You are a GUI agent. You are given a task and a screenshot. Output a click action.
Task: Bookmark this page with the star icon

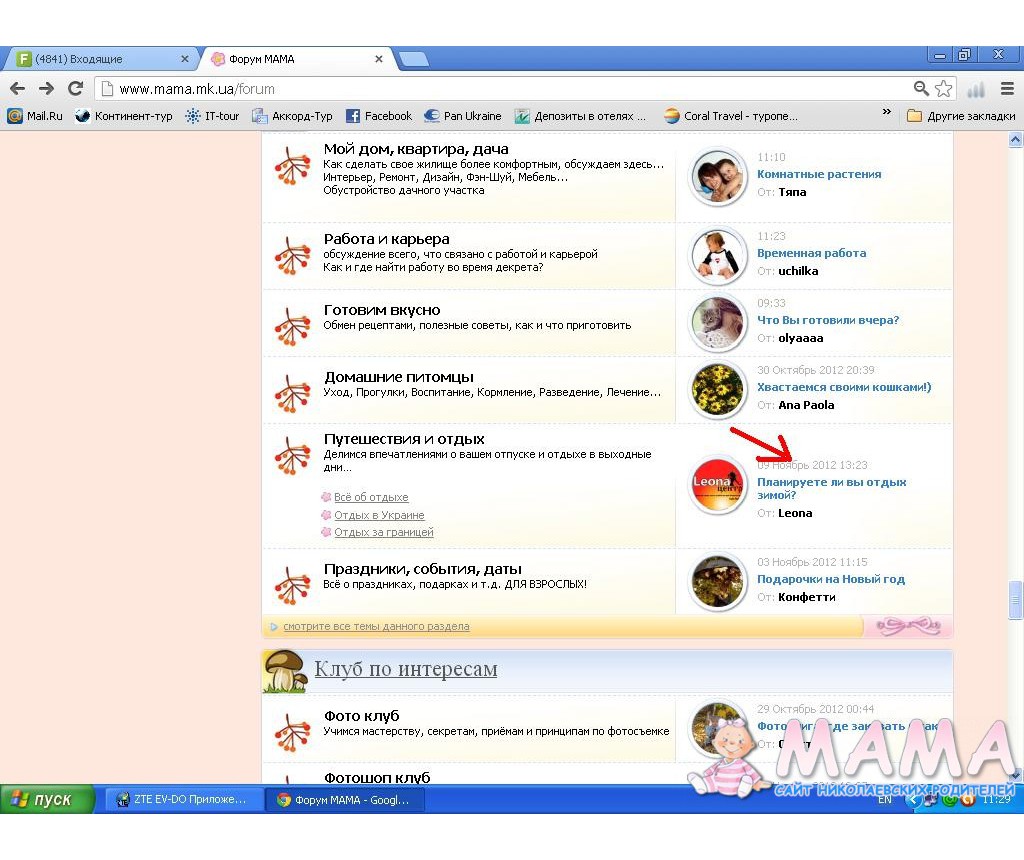943,89
